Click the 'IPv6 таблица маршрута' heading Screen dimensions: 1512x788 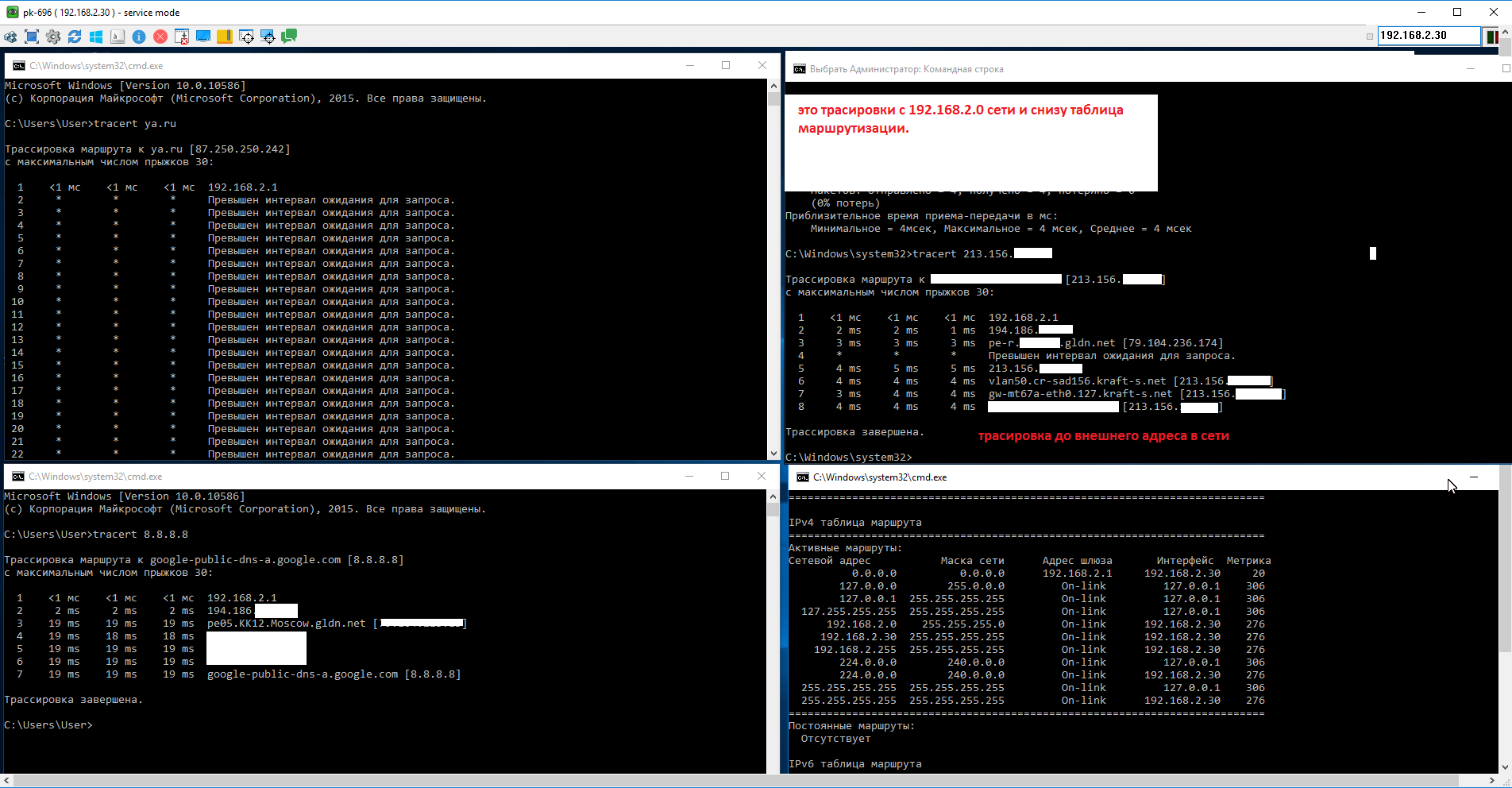(x=855, y=764)
